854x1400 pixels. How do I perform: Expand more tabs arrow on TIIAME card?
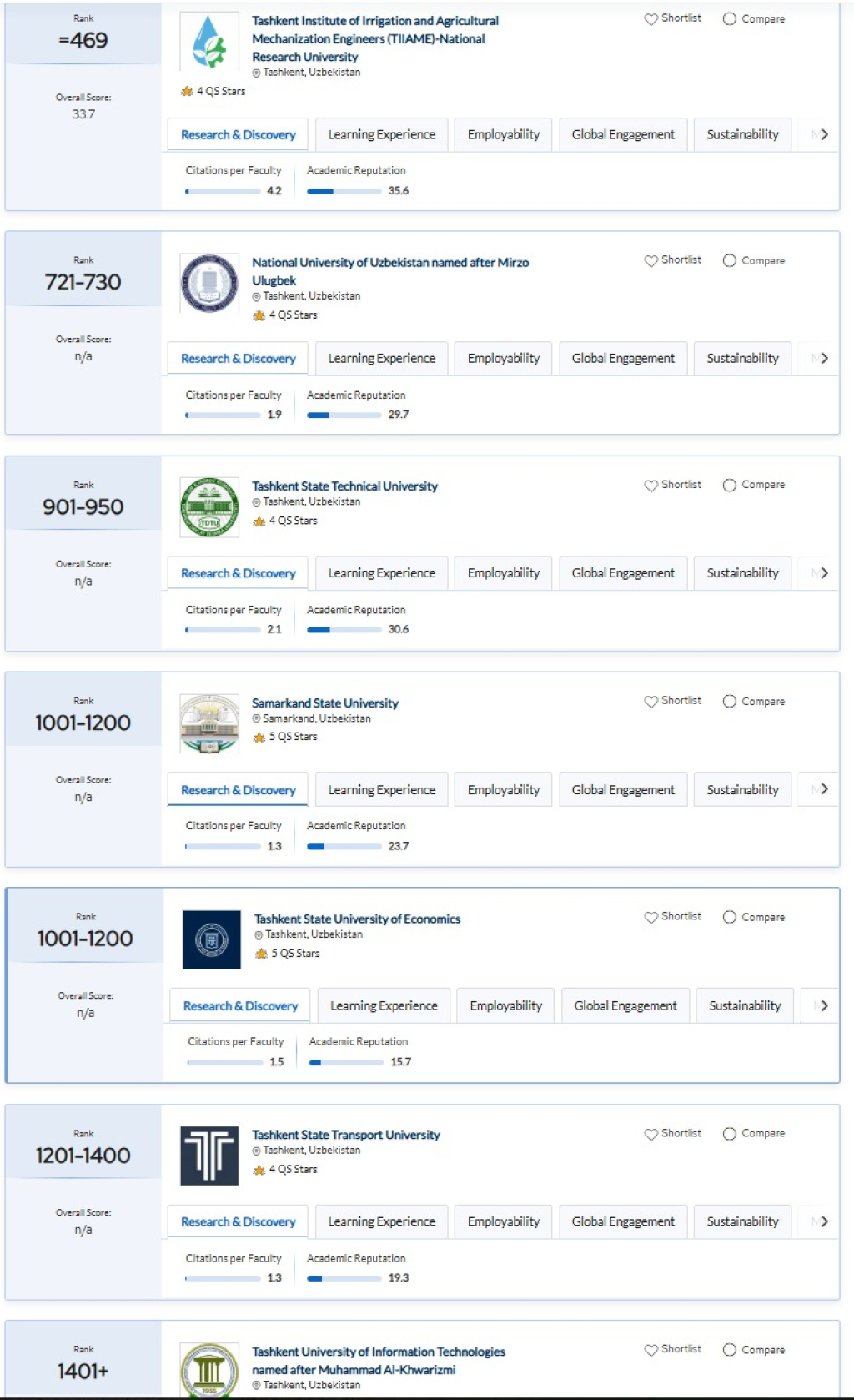point(824,134)
